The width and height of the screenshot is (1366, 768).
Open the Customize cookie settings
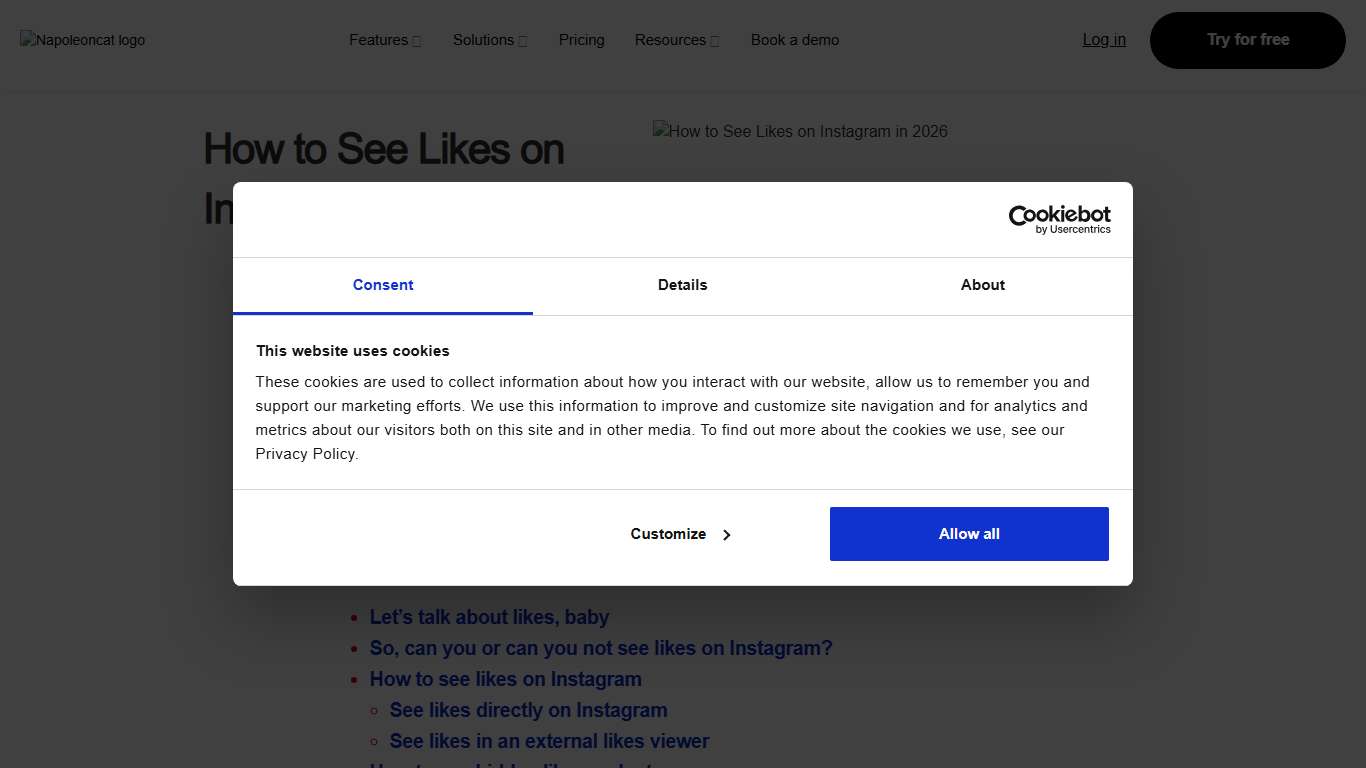coord(667,534)
